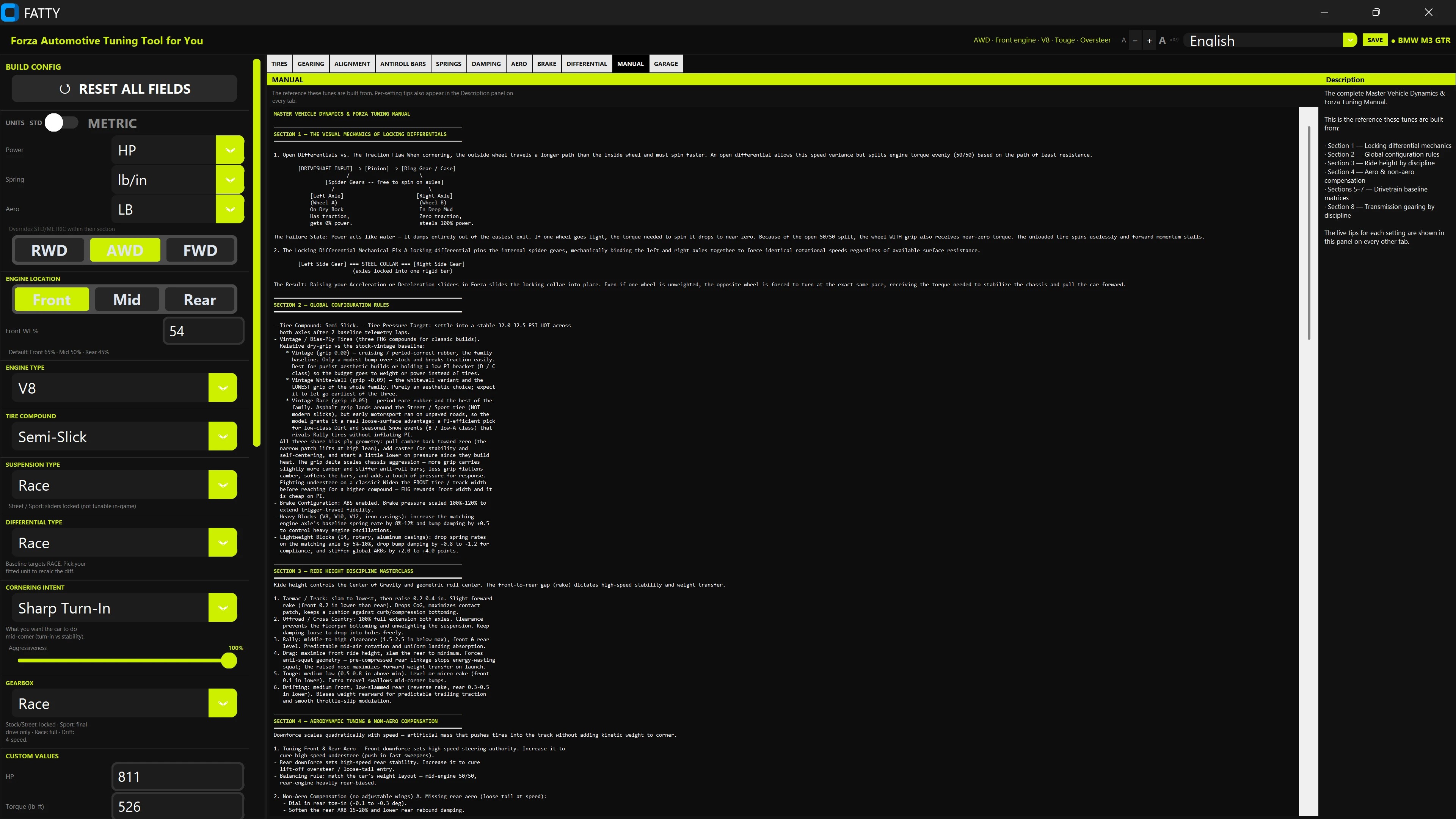Set engine location to Rear
This screenshot has height=819, width=1456.
tap(199, 300)
